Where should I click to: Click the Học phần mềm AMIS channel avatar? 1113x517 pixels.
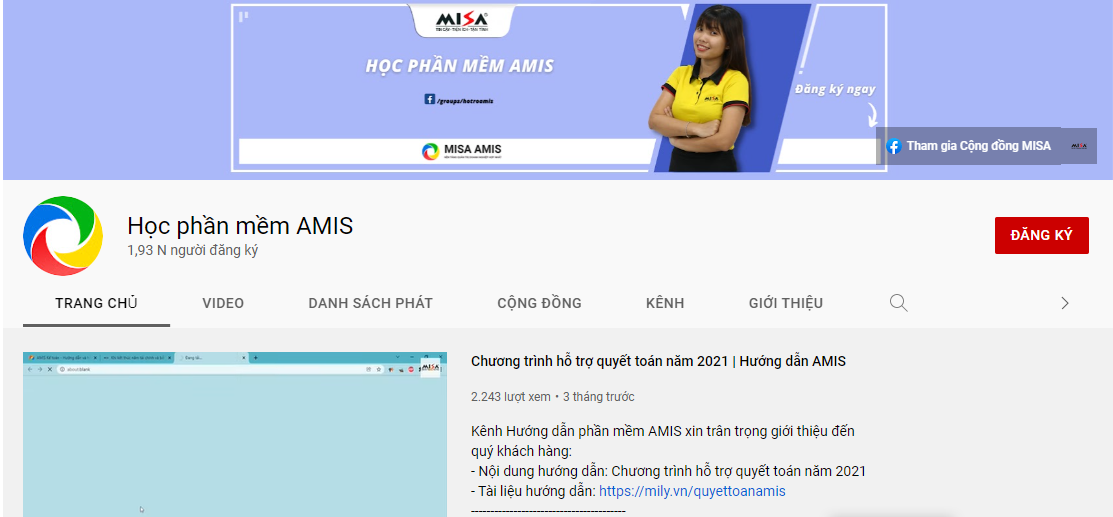coord(63,236)
